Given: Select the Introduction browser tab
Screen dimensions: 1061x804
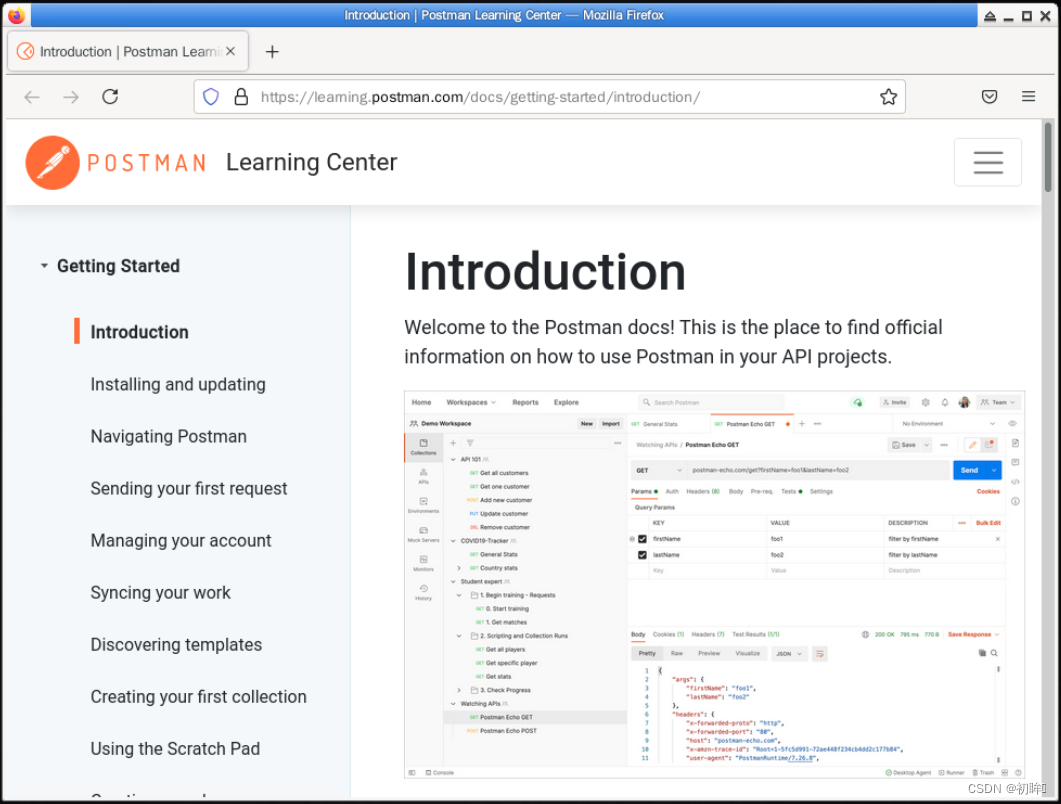Looking at the screenshot, I should click(128, 51).
